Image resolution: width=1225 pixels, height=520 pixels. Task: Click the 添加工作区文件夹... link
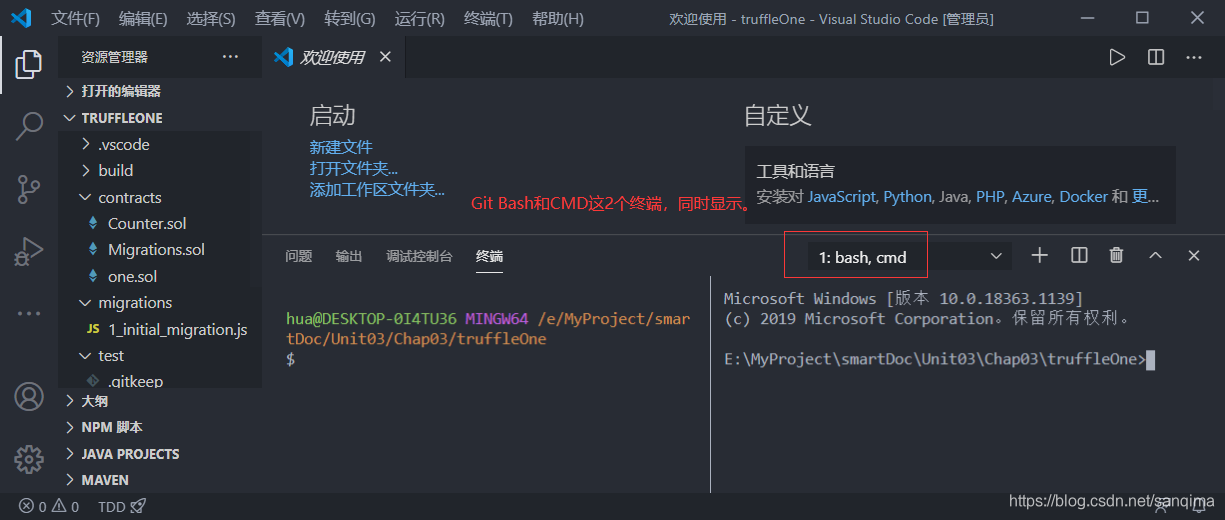coord(377,189)
